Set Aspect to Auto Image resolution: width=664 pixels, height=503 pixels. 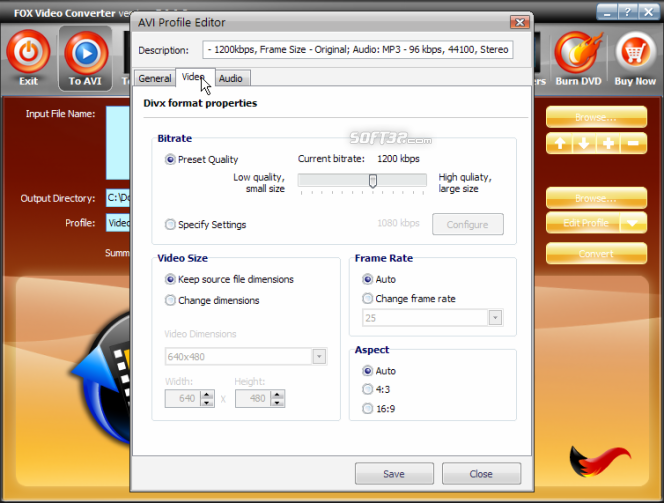(368, 371)
